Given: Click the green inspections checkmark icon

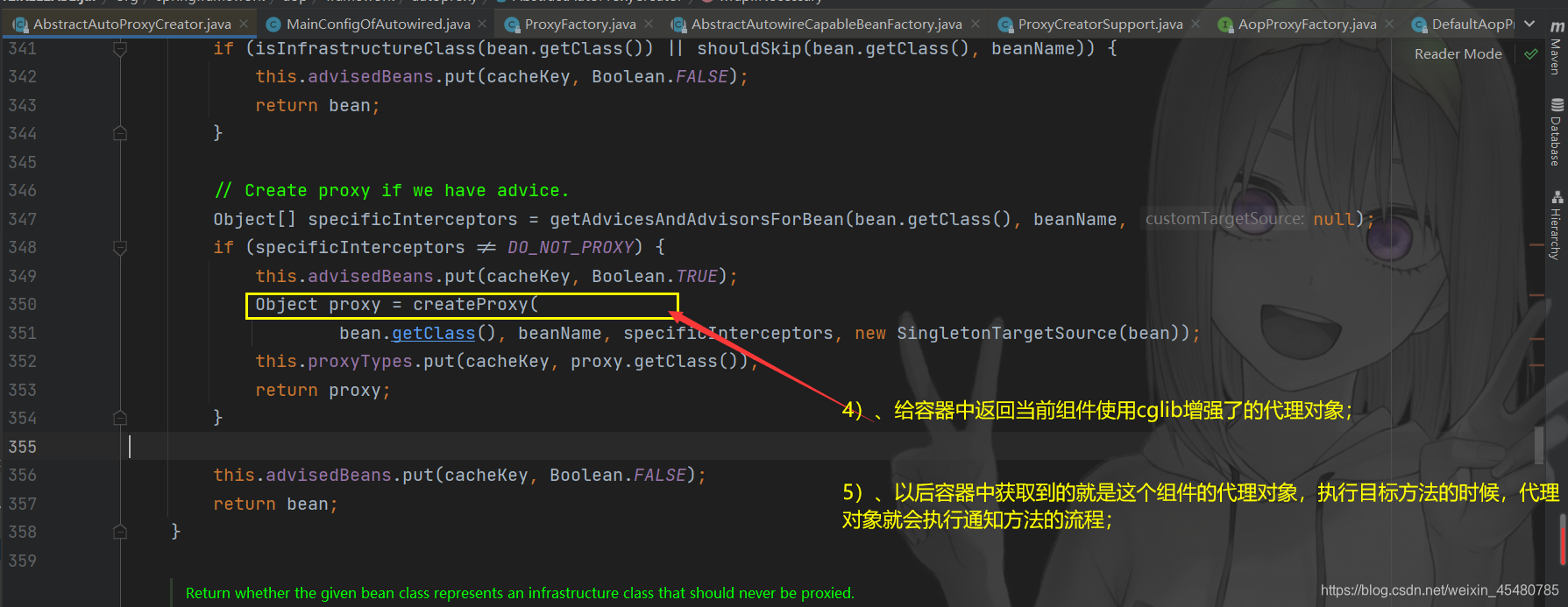Looking at the screenshot, I should 1530,54.
